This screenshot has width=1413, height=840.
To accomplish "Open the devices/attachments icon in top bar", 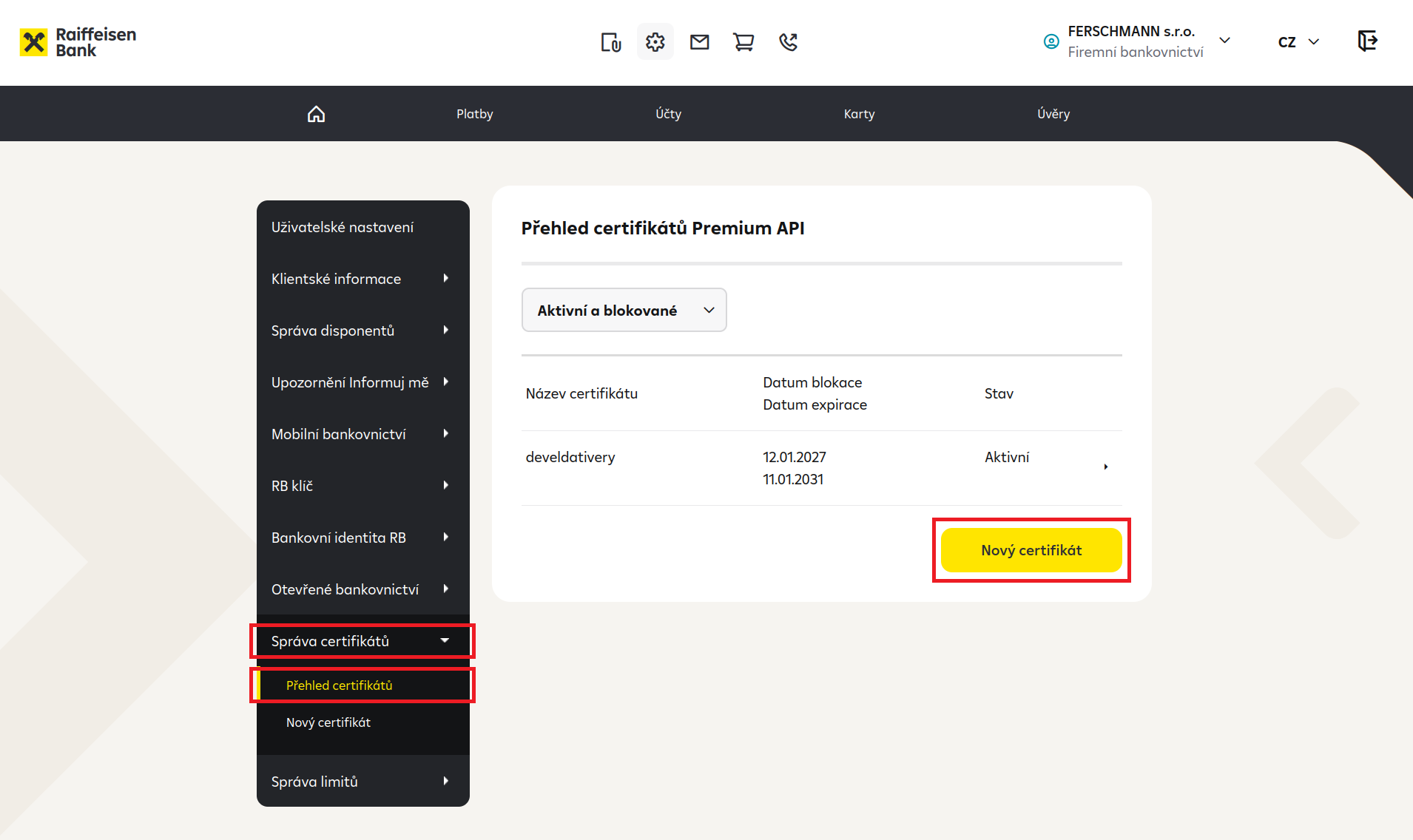I will click(x=610, y=42).
